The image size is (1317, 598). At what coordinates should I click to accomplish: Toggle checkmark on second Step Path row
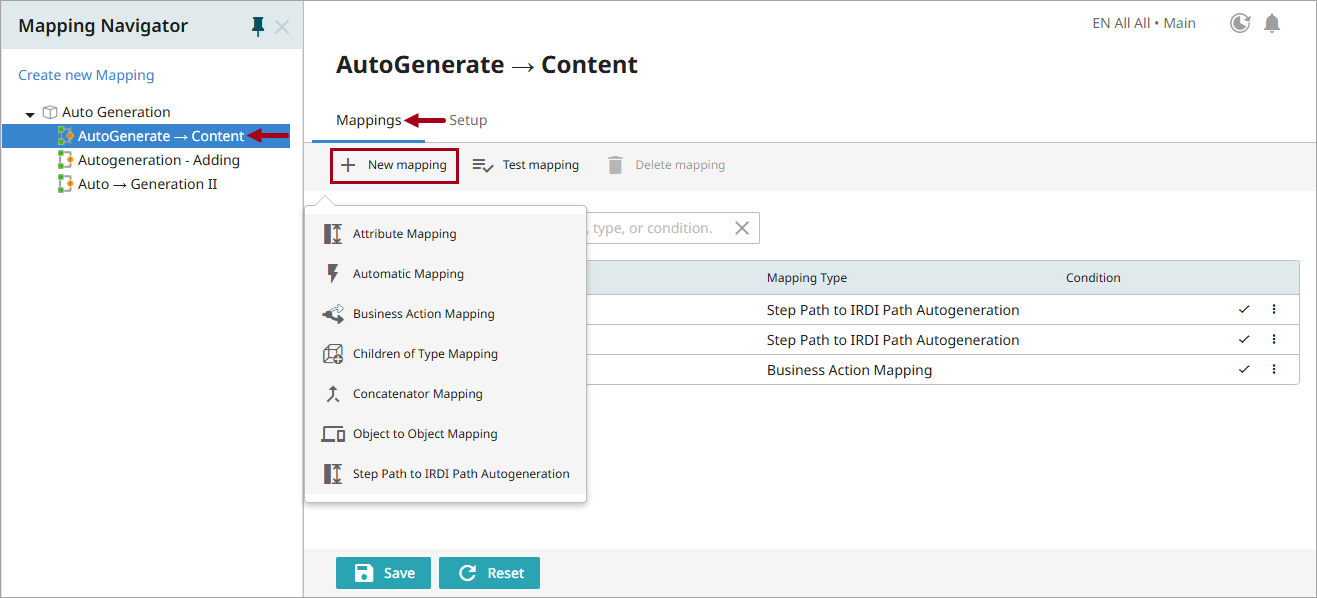(x=1244, y=340)
